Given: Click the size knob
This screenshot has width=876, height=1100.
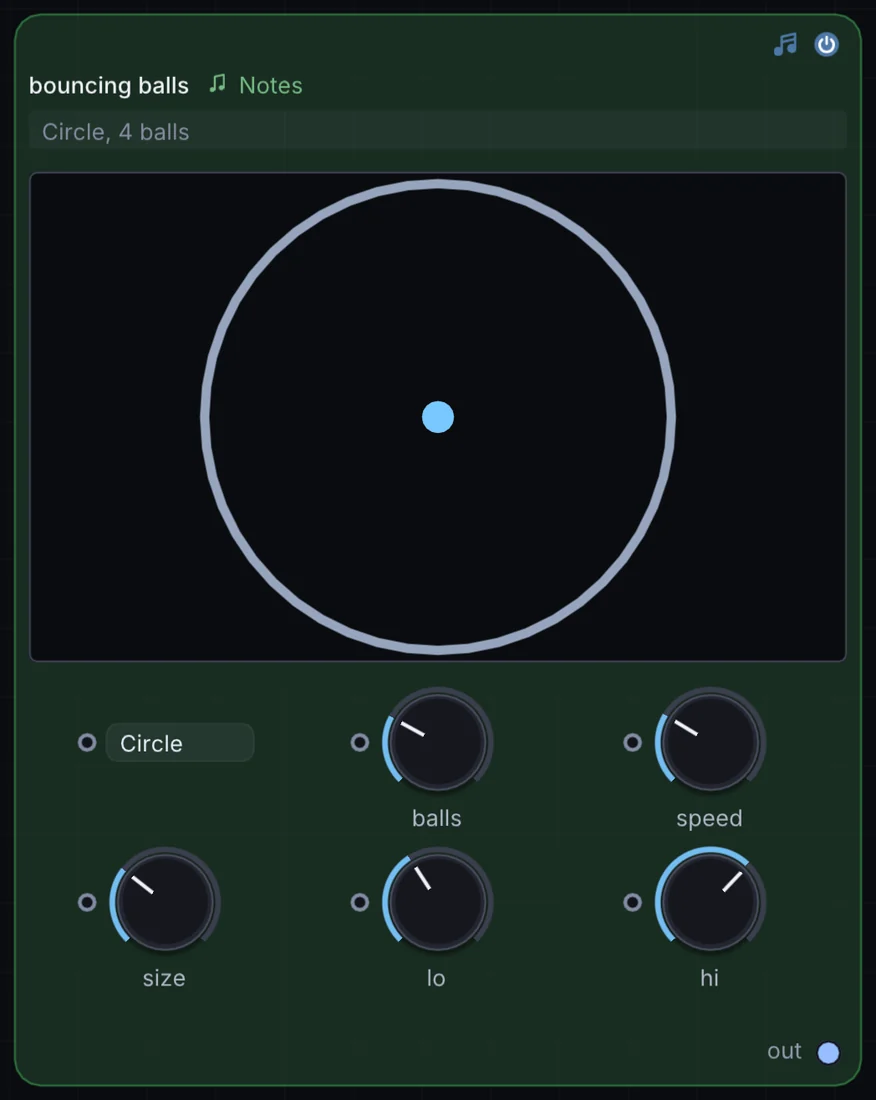Looking at the screenshot, I should (x=165, y=902).
